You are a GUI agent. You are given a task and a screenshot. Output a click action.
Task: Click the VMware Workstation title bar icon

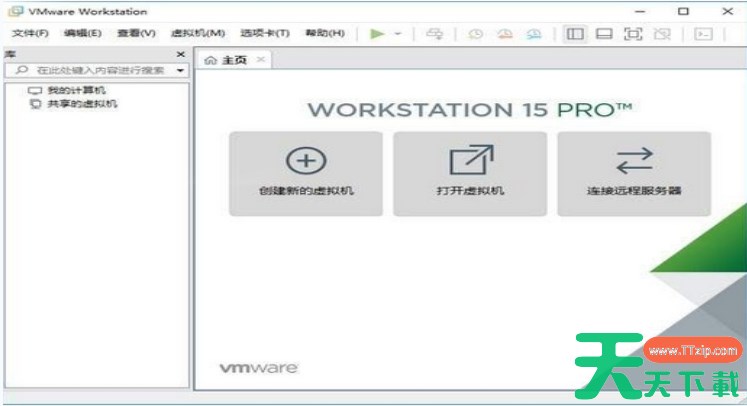(16, 11)
